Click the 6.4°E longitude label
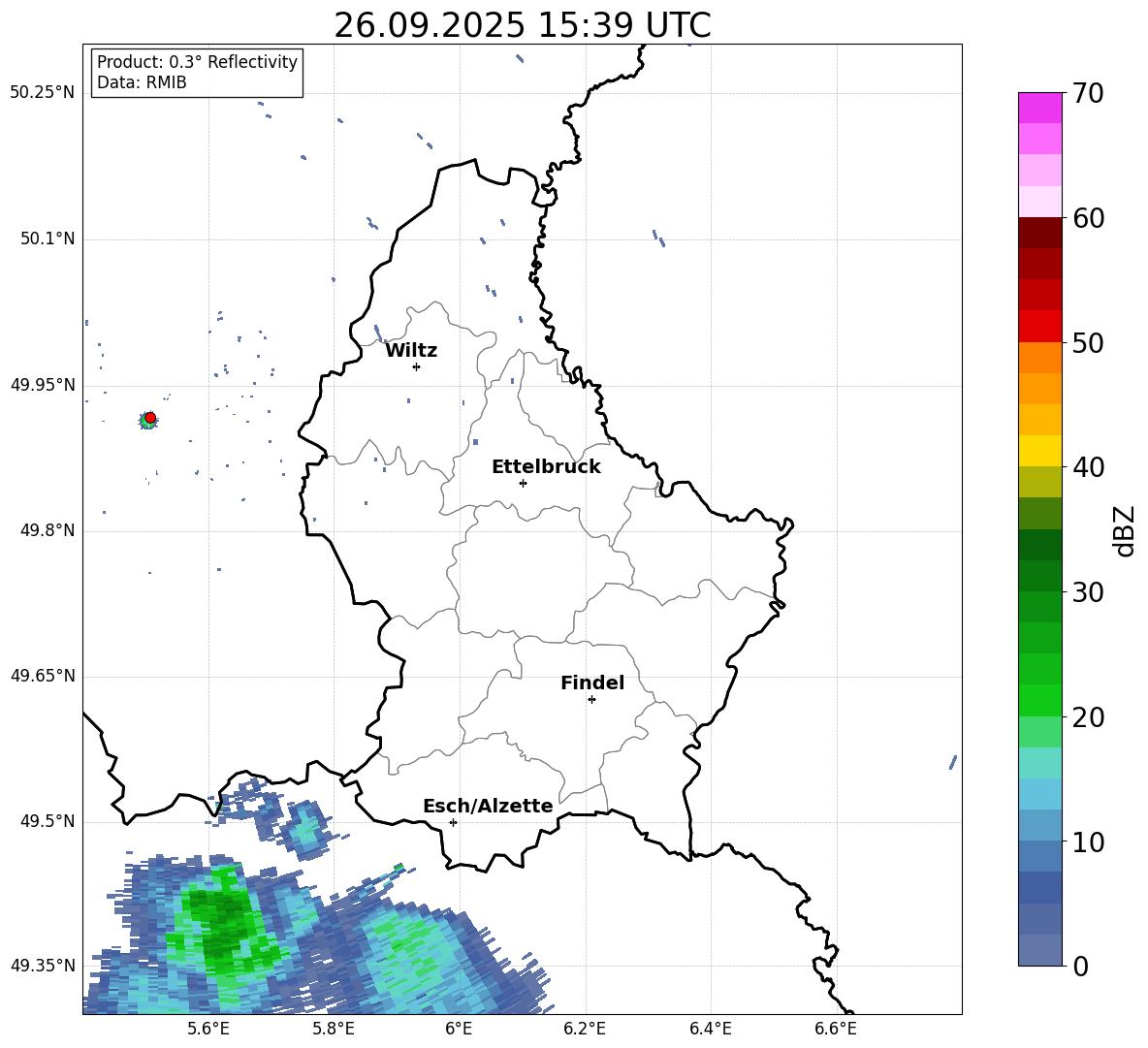Screen dimensions: 1148x1048 [710, 1029]
